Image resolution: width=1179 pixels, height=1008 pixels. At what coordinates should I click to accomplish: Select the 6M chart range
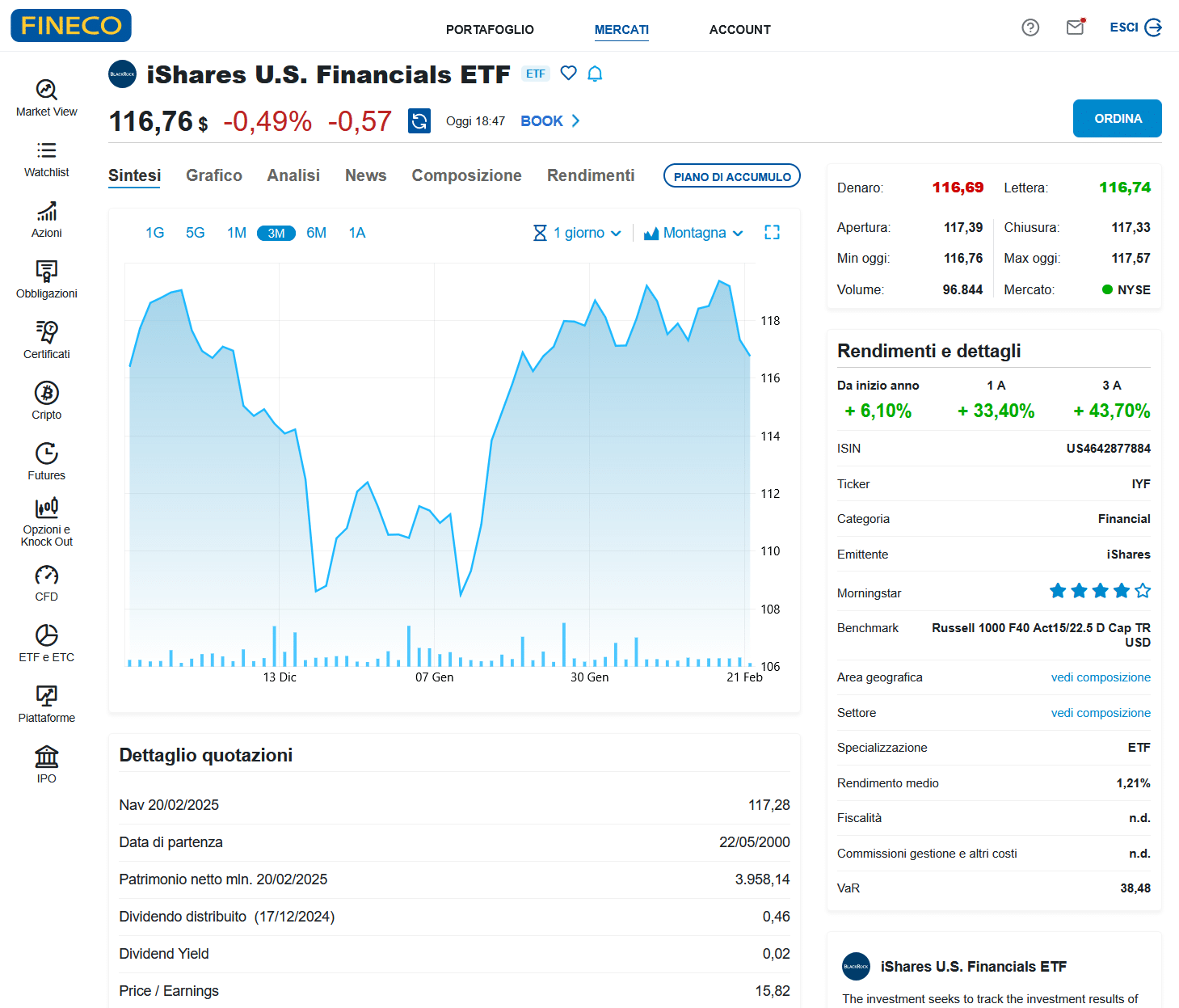[x=317, y=233]
